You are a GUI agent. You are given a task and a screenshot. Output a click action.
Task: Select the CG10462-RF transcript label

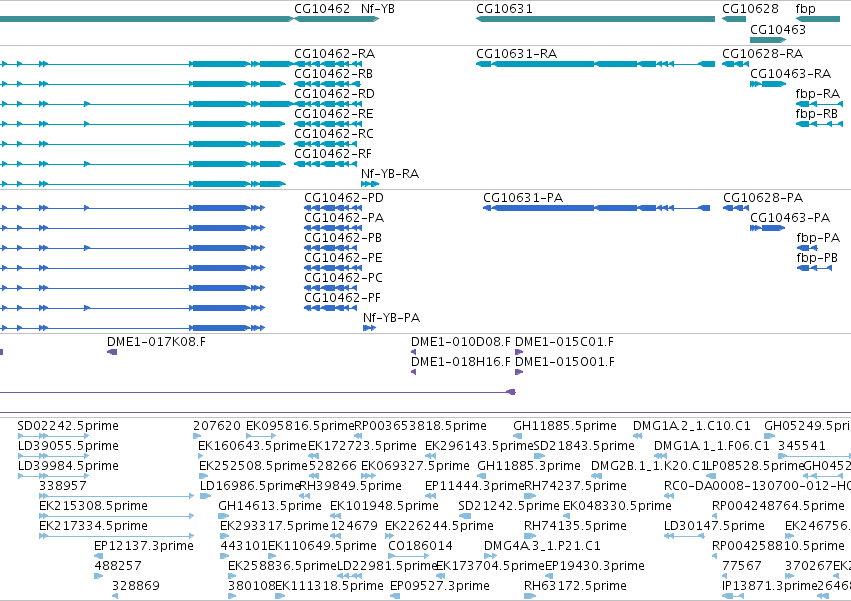pyautogui.click(x=333, y=154)
